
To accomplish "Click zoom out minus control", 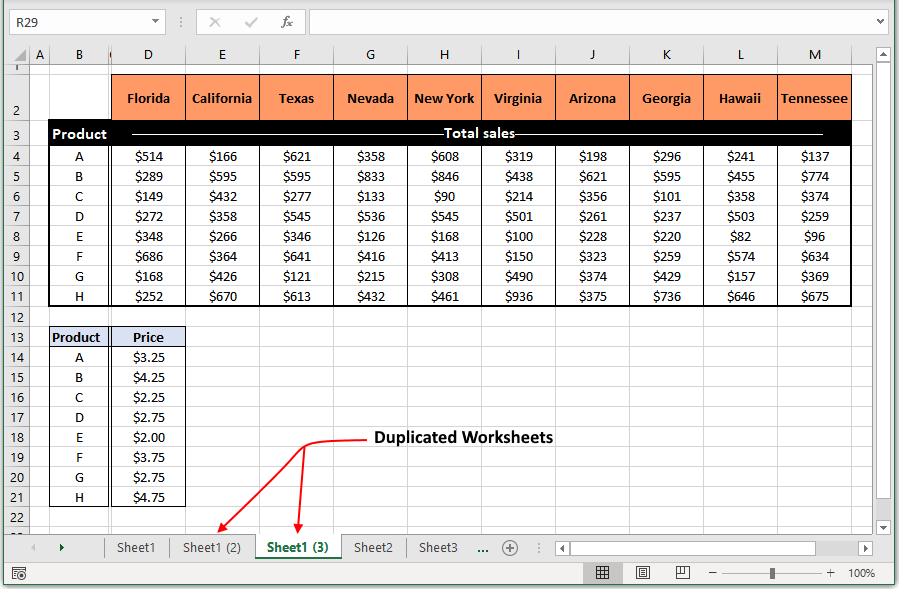I will [x=712, y=572].
